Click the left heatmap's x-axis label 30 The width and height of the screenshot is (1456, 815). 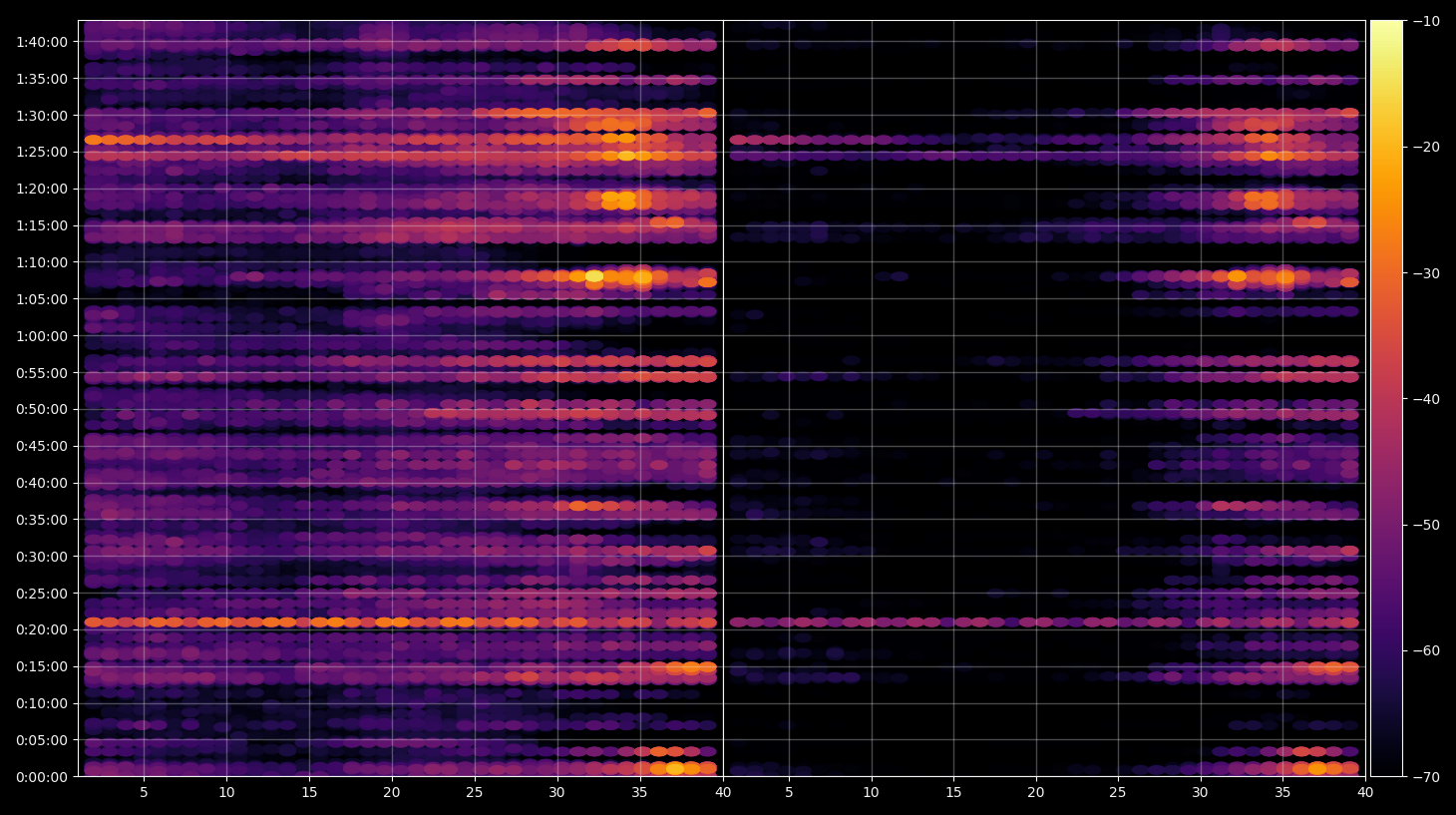pos(556,793)
